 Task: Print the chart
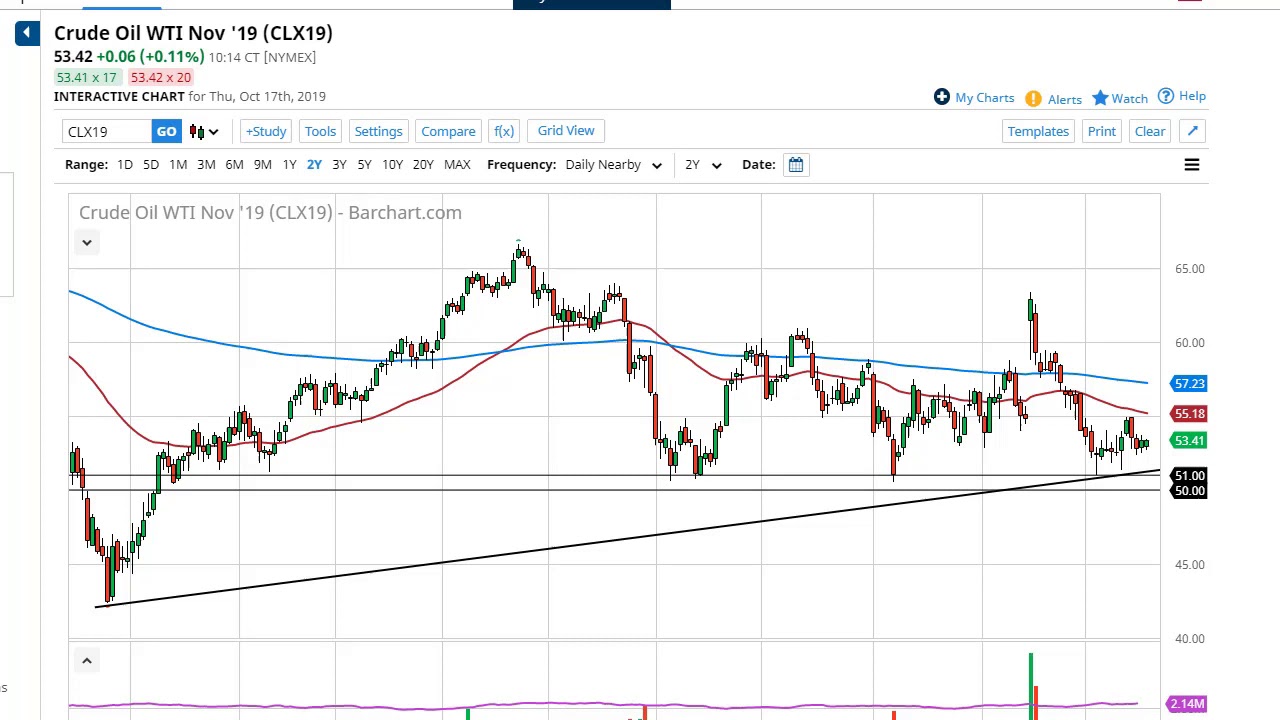tap(1101, 131)
